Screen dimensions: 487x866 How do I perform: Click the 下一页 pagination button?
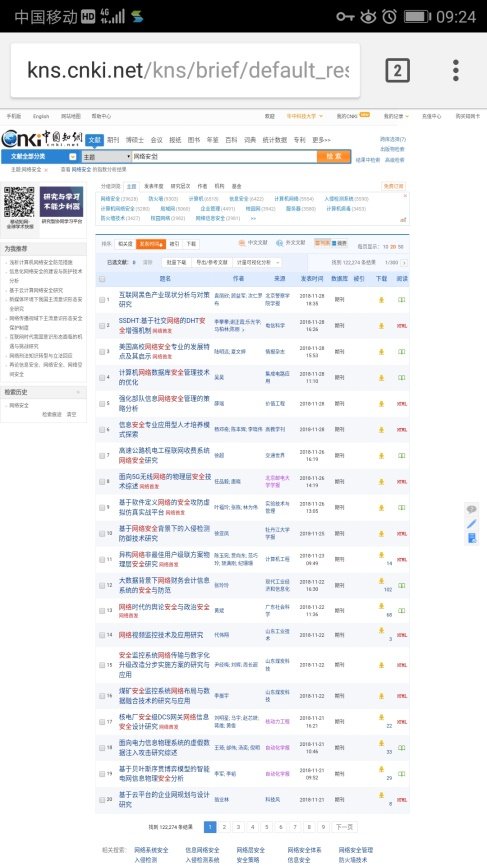click(x=343, y=827)
